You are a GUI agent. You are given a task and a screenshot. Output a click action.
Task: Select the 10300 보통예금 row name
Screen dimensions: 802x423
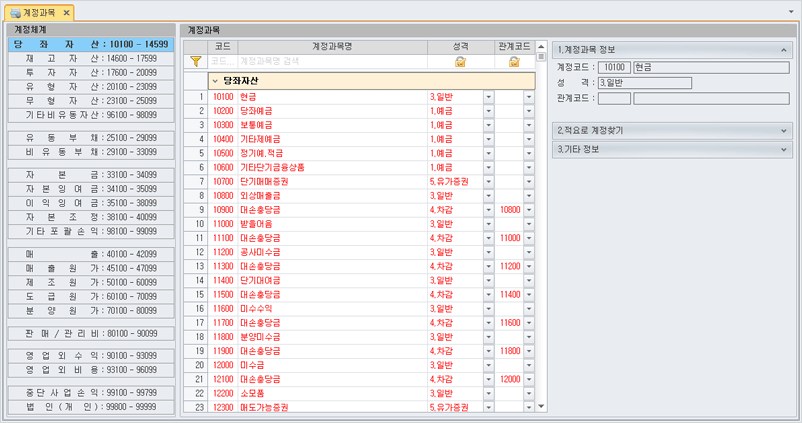coord(256,125)
